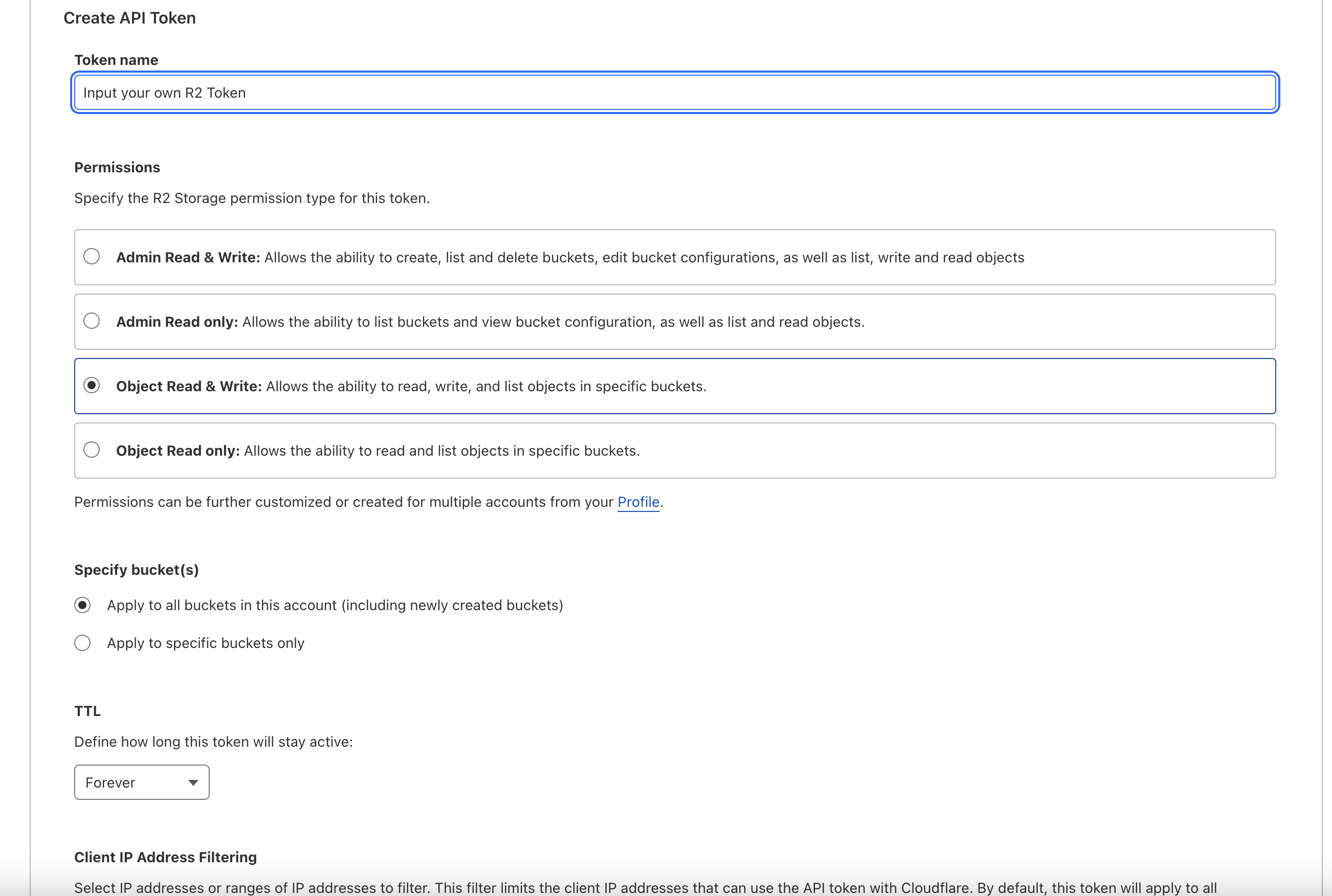This screenshot has height=896, width=1332.
Task: Pick the Object Read only radio button
Action: (92, 450)
